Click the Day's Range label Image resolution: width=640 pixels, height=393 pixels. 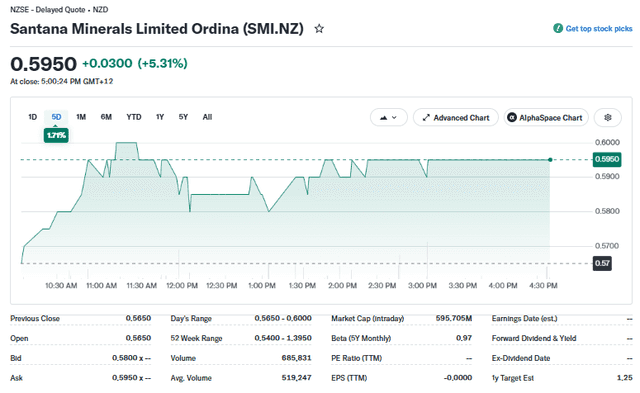191,318
